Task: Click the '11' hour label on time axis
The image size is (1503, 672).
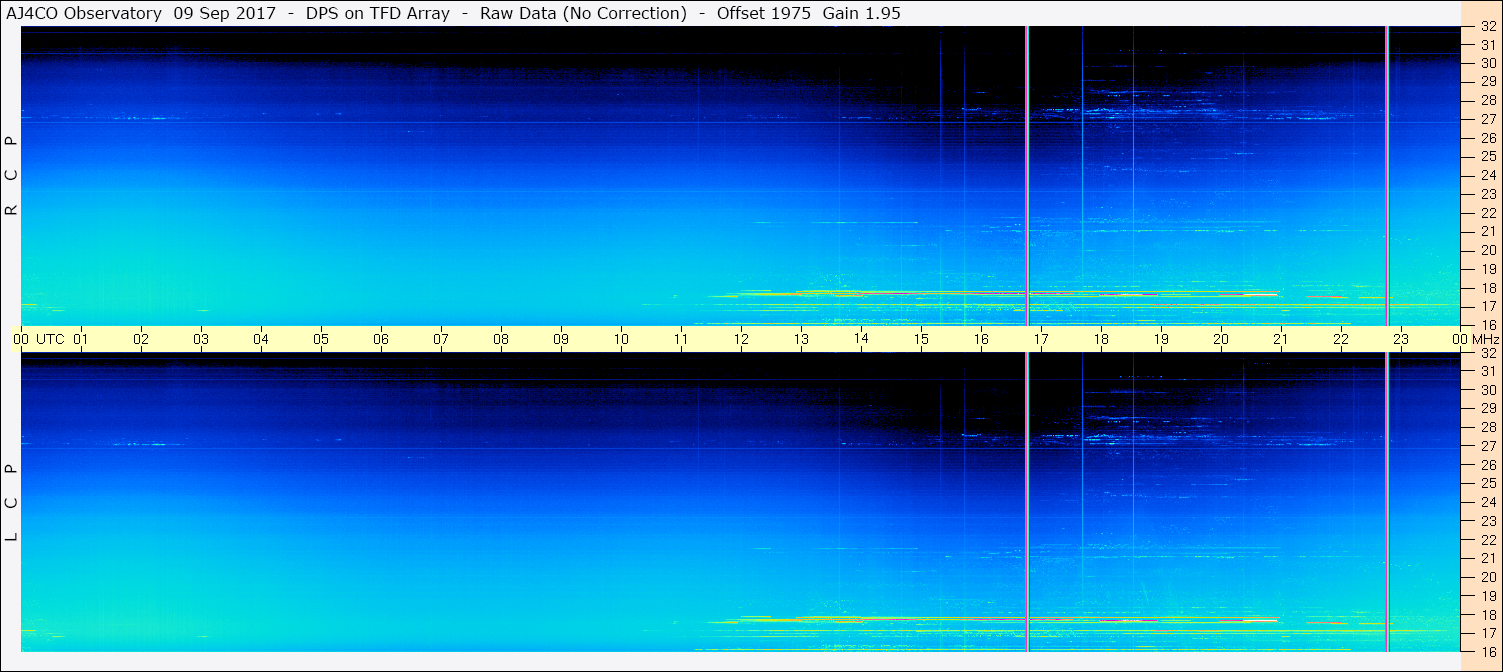Action: coord(681,339)
